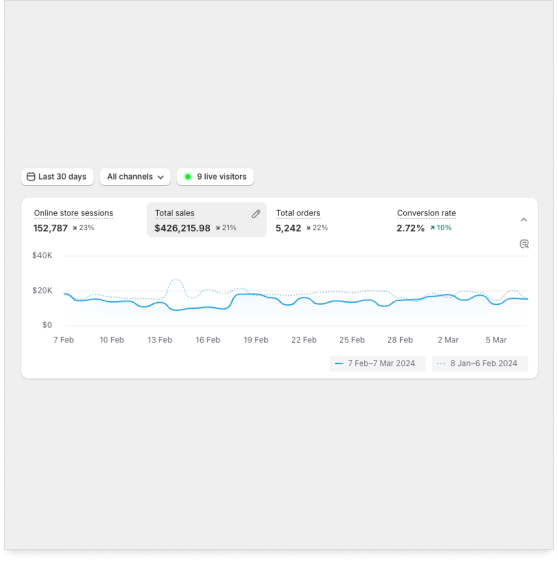Click the 9 live visitors button
Image resolution: width=558 pixels, height=562 pixels.
[x=215, y=177]
